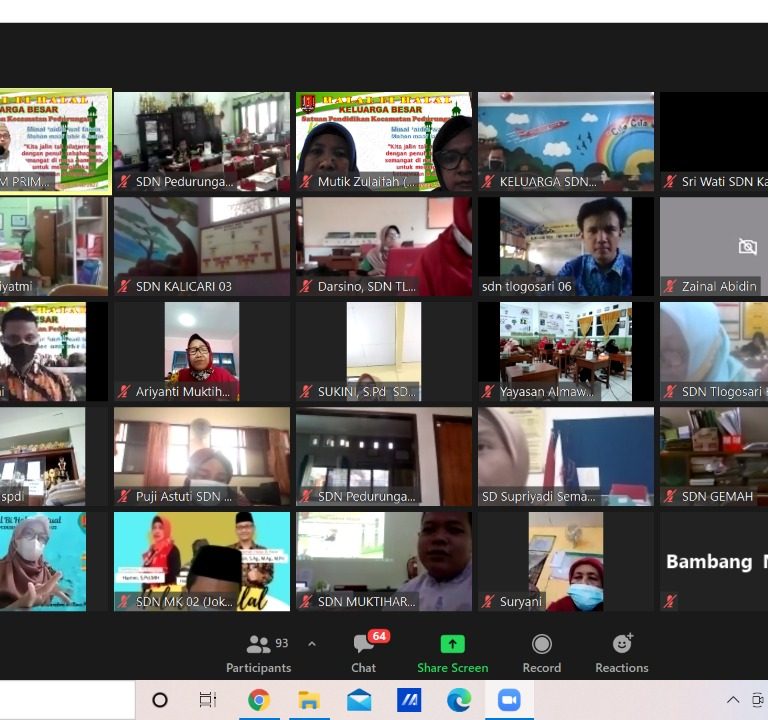The width and height of the screenshot is (768, 720).
Task: Open Windows search circle on taskbar
Action: coord(160,700)
